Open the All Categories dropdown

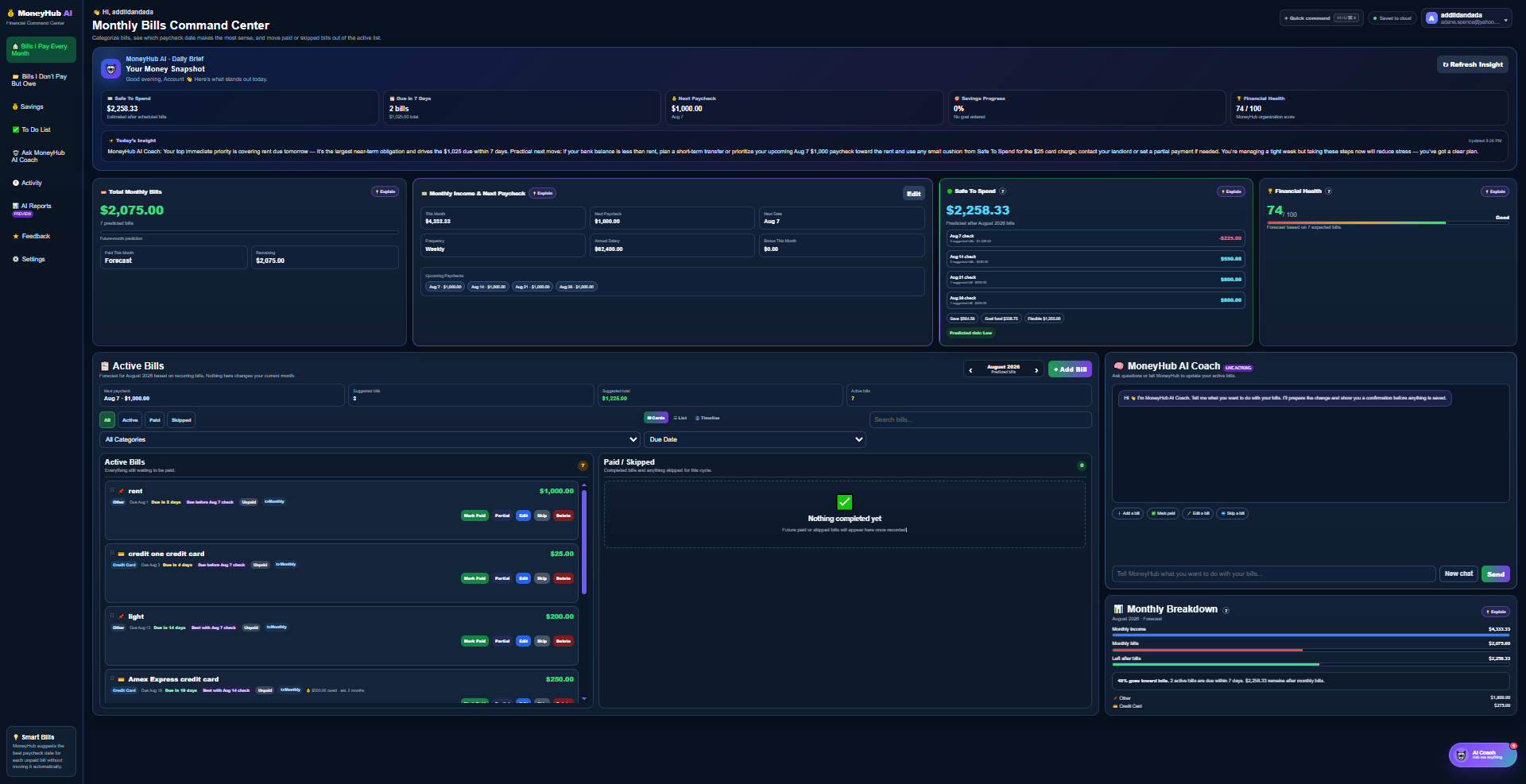[370, 439]
